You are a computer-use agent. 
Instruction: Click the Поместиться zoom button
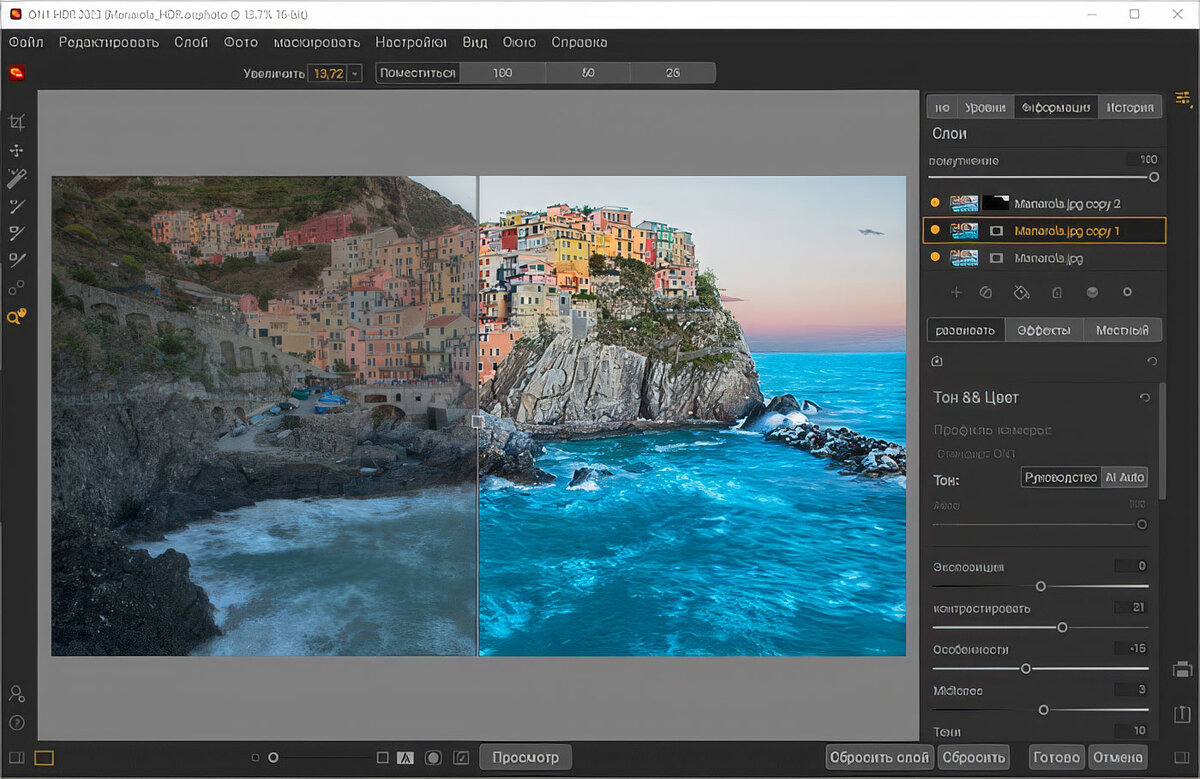pyautogui.click(x=418, y=73)
